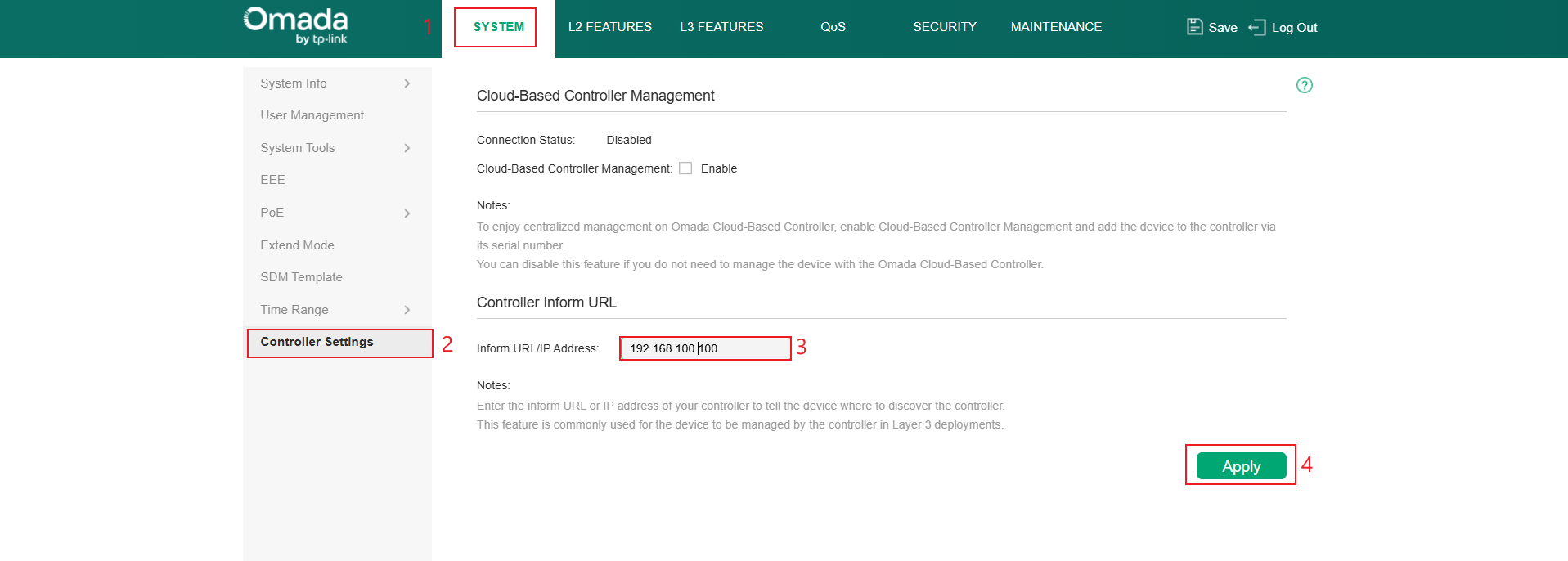The image size is (1568, 561).
Task: Click the Enable checkbox label
Action: 719,168
